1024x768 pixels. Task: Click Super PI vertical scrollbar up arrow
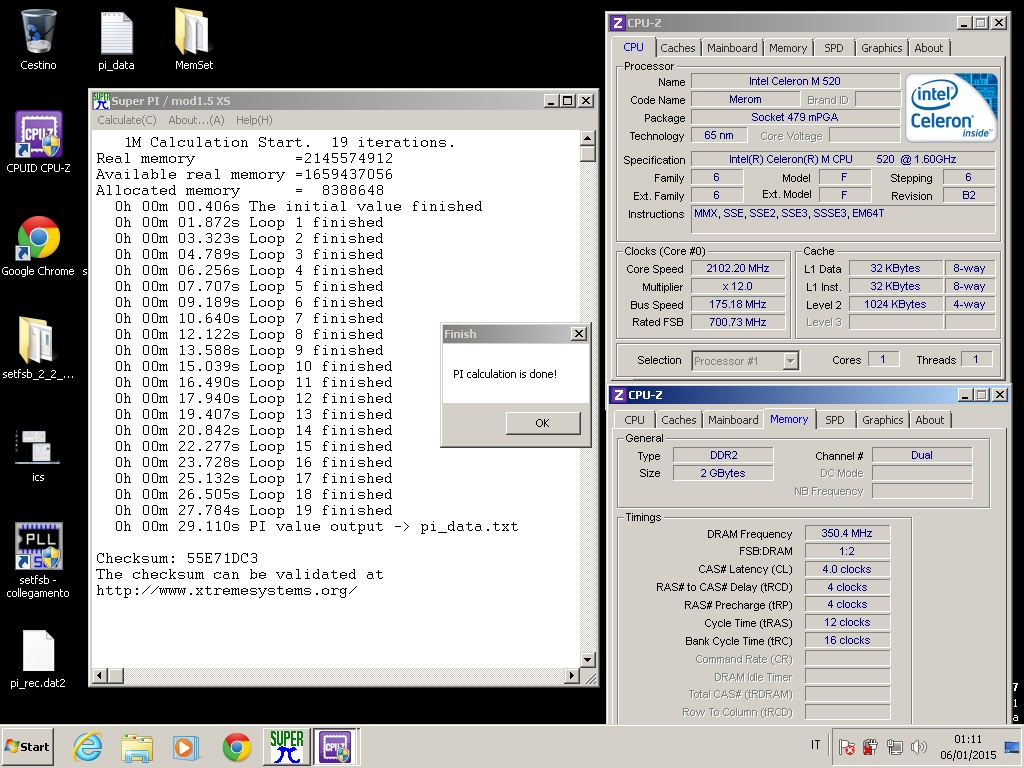tap(587, 138)
